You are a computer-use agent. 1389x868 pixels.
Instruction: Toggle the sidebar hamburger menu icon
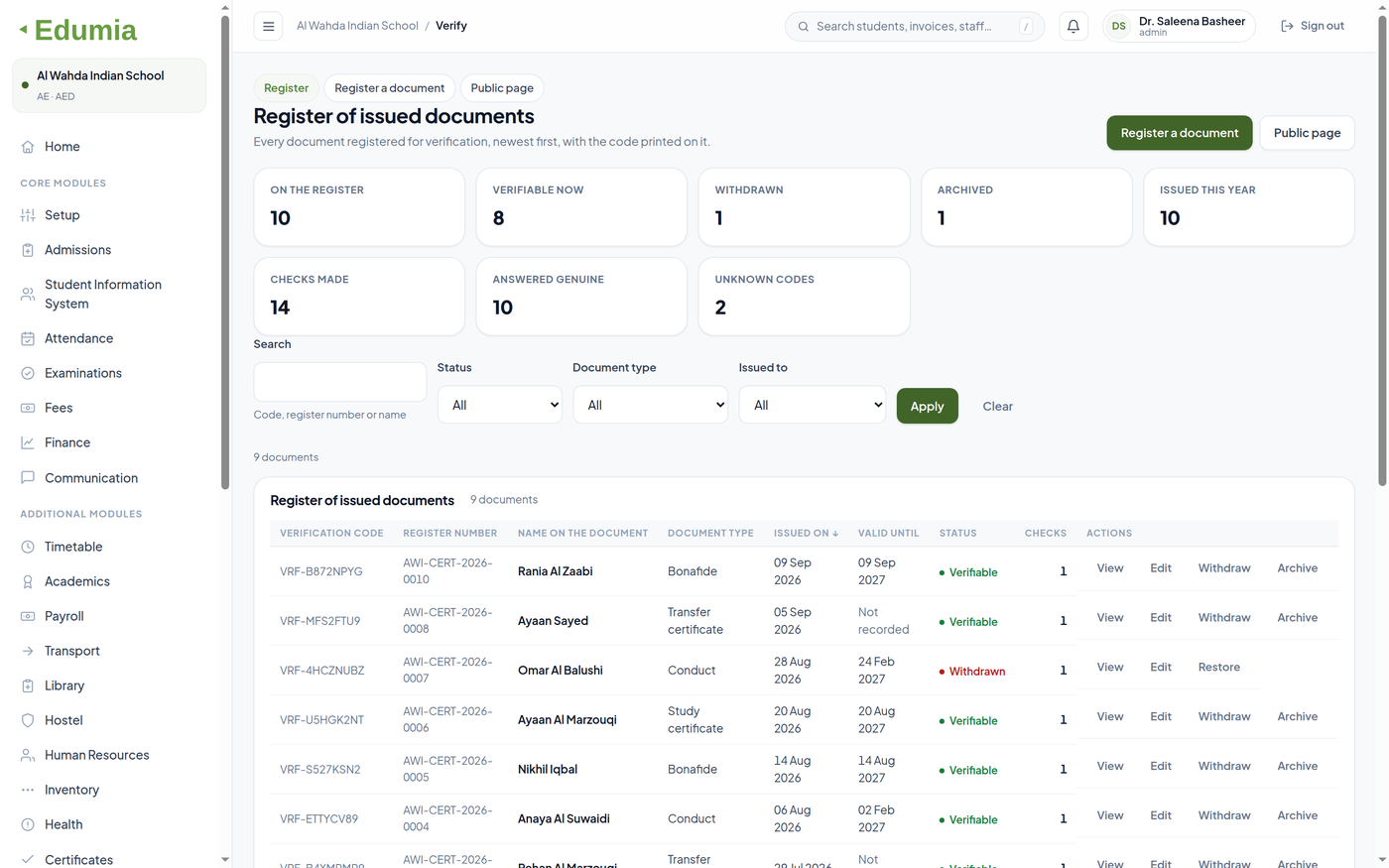click(x=268, y=26)
